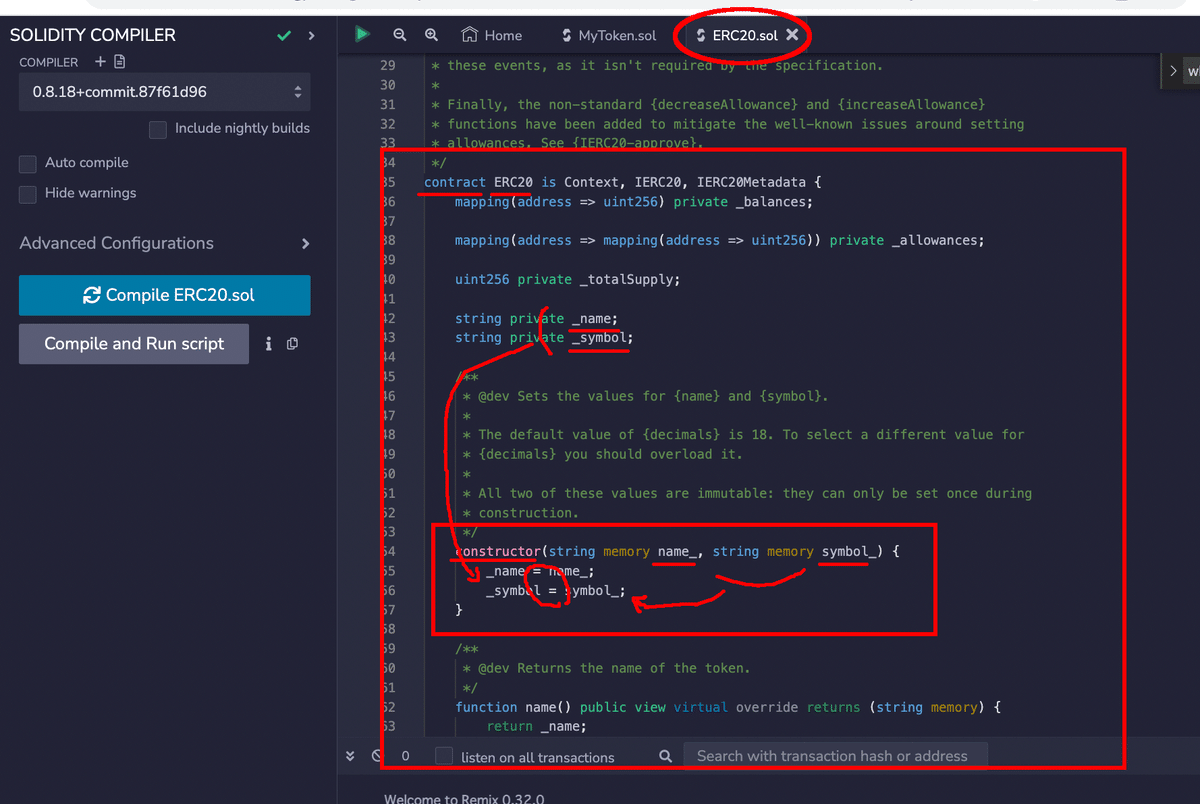The height and width of the screenshot is (804, 1200).
Task: Select the ERC20.sol editor tab
Action: (736, 35)
